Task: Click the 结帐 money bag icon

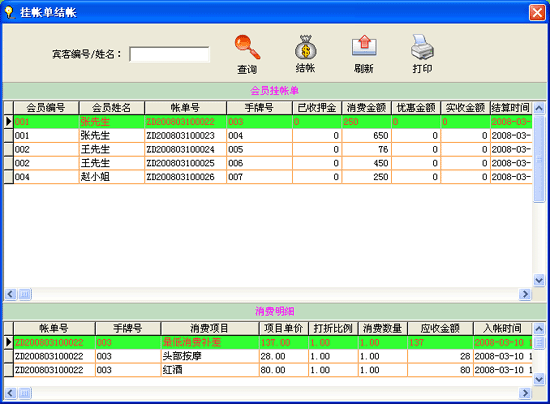Action: [x=306, y=47]
